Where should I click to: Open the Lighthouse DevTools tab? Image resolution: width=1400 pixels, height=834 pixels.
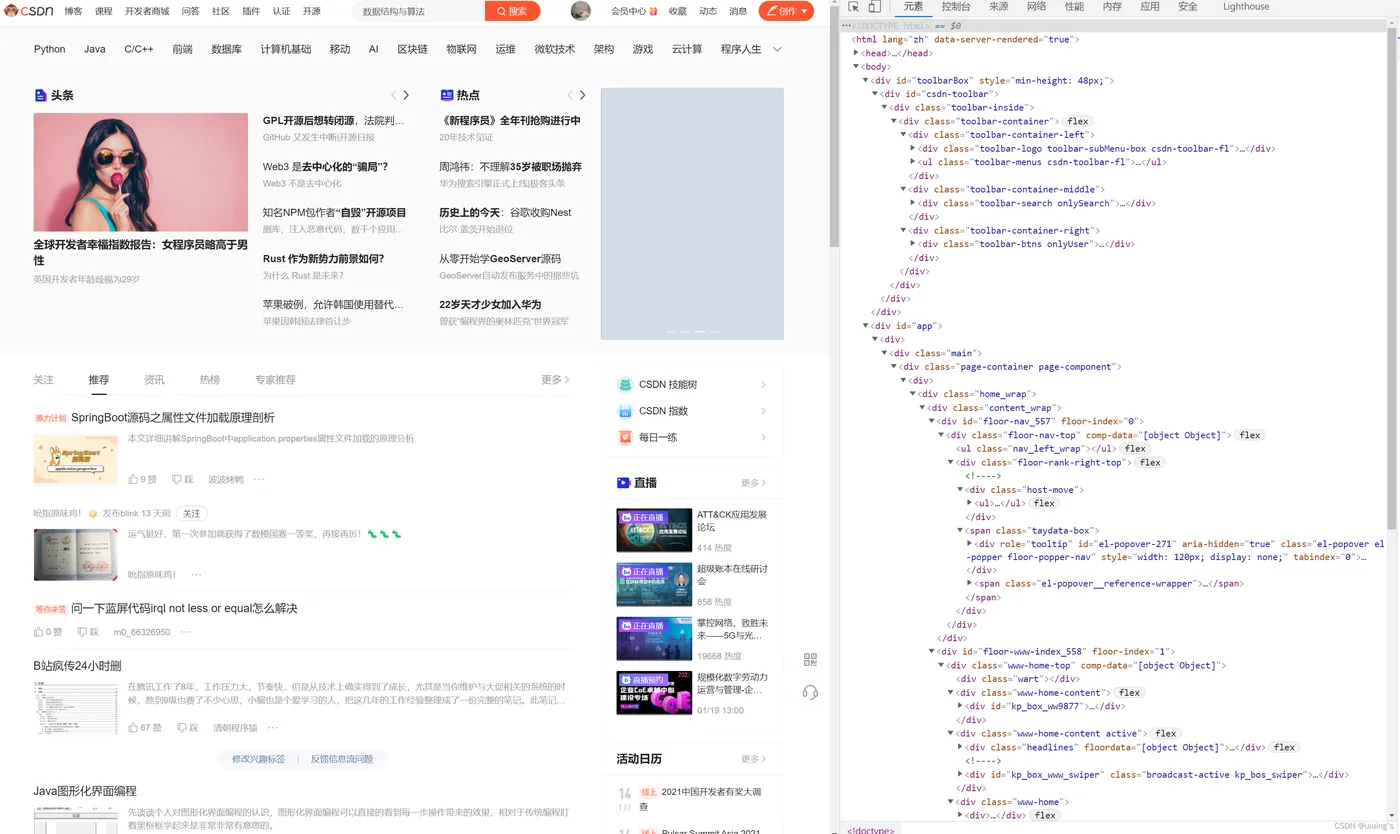(x=1246, y=7)
